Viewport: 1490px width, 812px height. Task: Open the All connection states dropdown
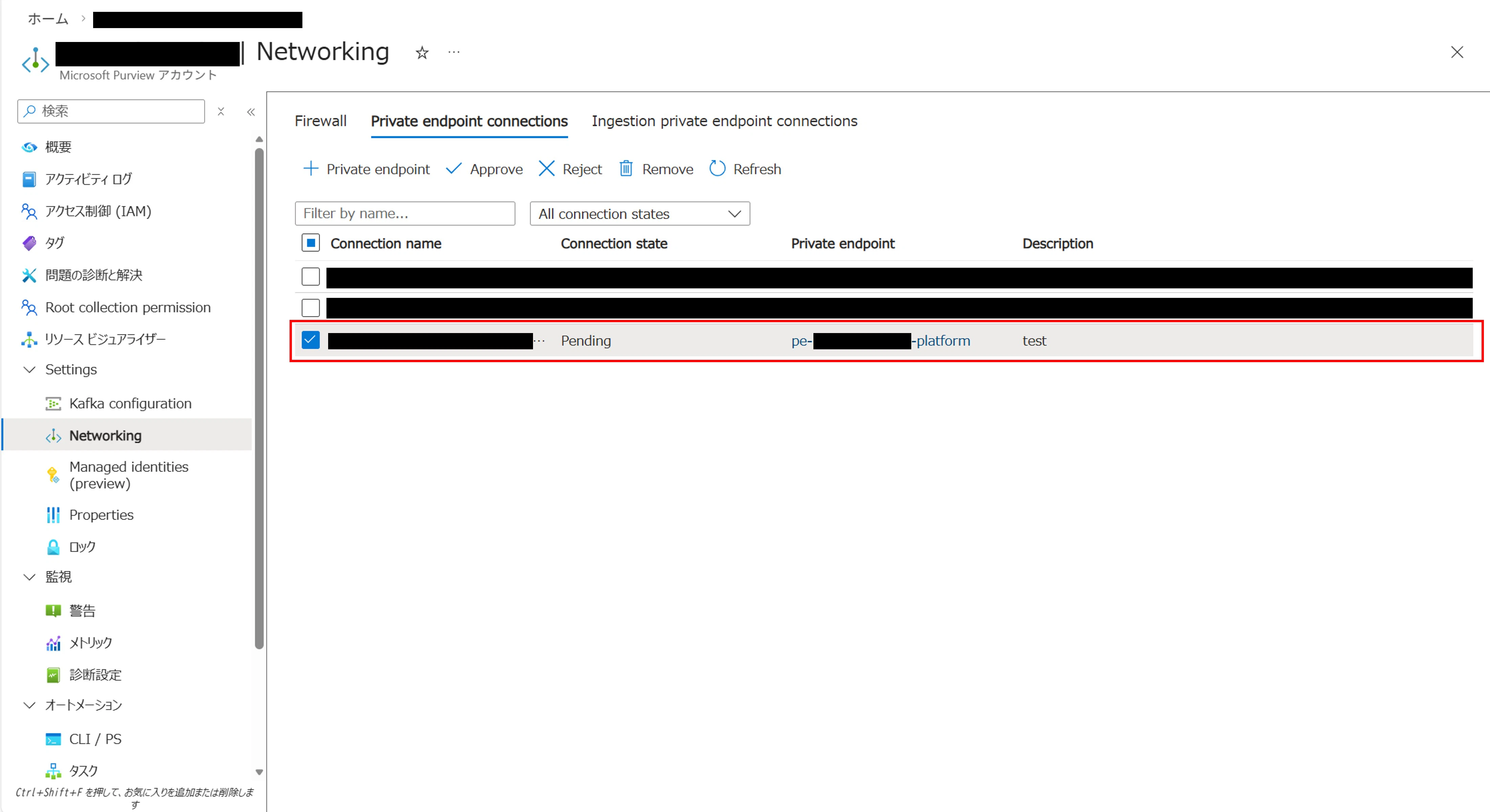(x=639, y=214)
